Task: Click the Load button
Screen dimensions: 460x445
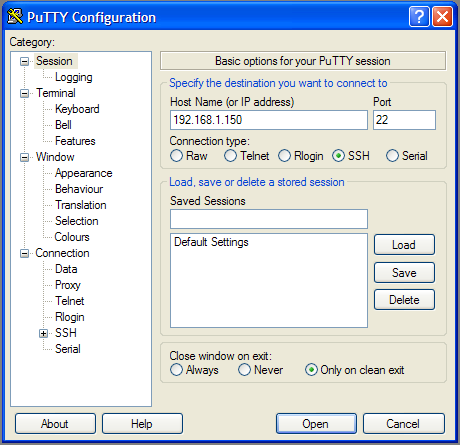Action: (x=404, y=245)
